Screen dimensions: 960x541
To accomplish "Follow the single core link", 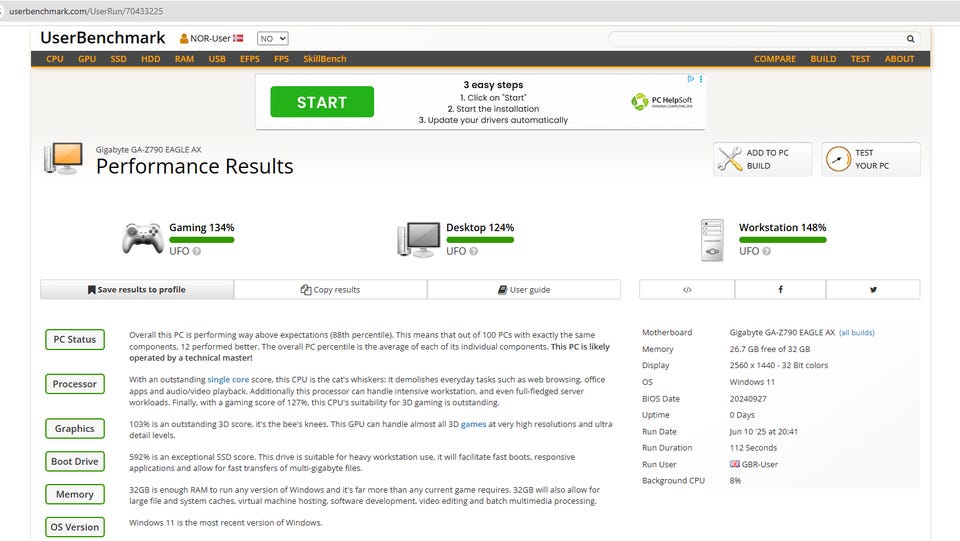I will tap(228, 379).
